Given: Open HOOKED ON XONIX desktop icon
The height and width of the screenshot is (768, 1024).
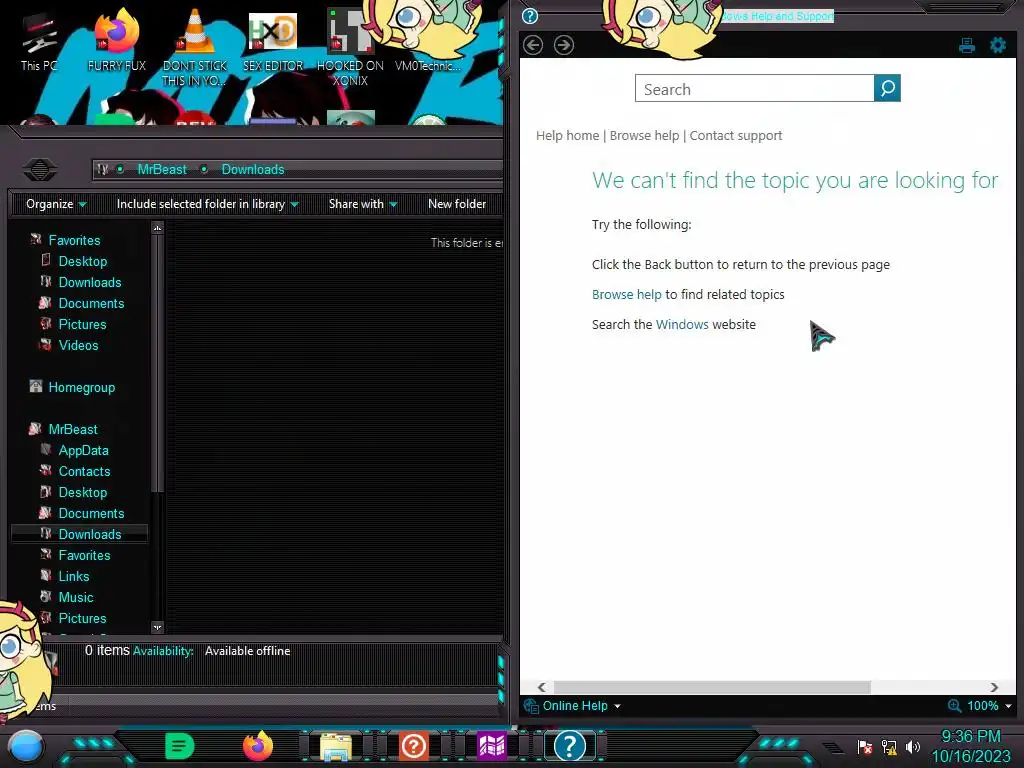Looking at the screenshot, I should 350,48.
